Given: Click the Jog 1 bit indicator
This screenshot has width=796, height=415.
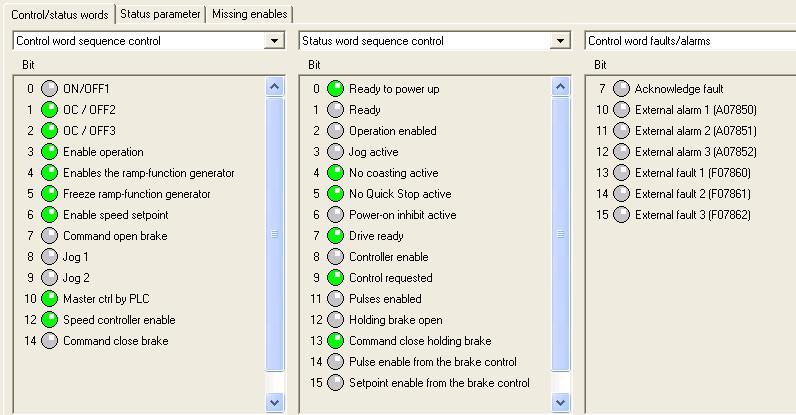Looking at the screenshot, I should (49, 257).
